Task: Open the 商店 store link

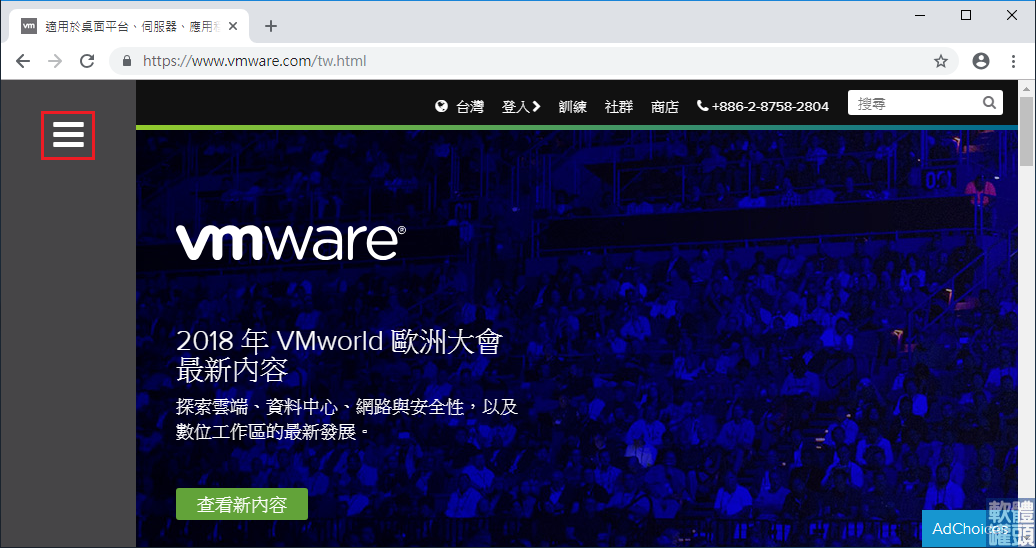Action: click(x=665, y=106)
